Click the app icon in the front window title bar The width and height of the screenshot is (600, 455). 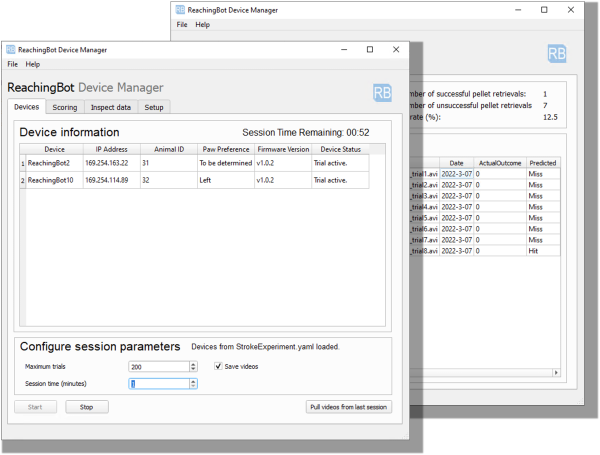coord(11,49)
